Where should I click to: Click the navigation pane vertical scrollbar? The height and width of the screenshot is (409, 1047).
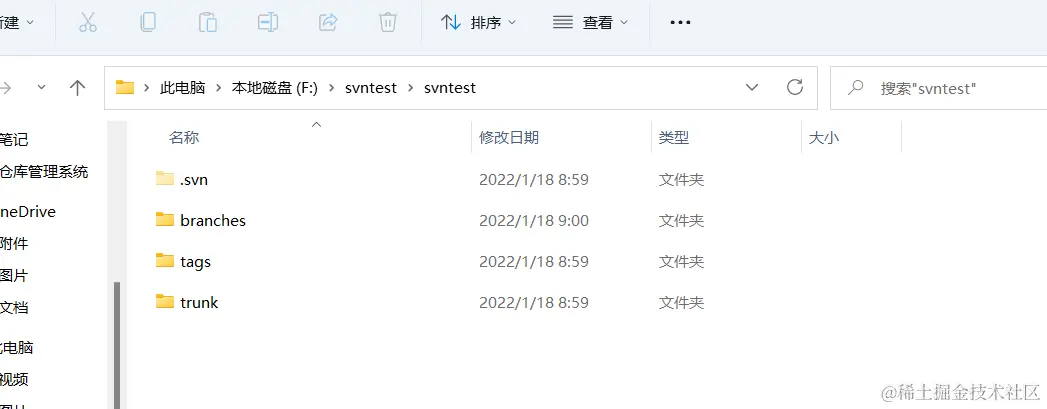[x=117, y=344]
